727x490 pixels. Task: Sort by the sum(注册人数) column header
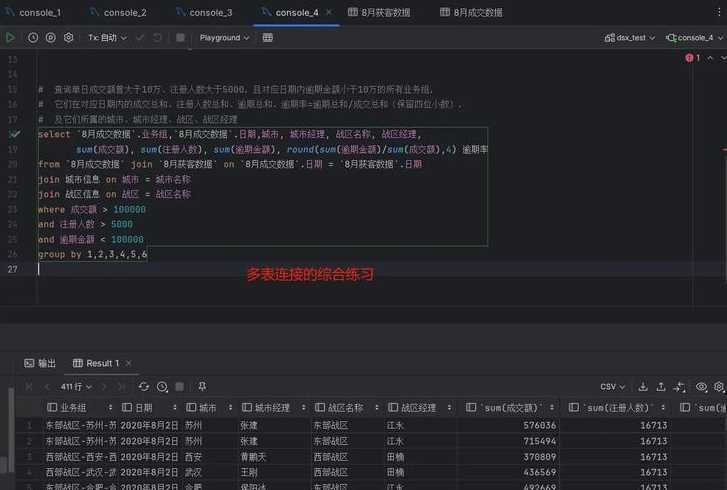617,407
